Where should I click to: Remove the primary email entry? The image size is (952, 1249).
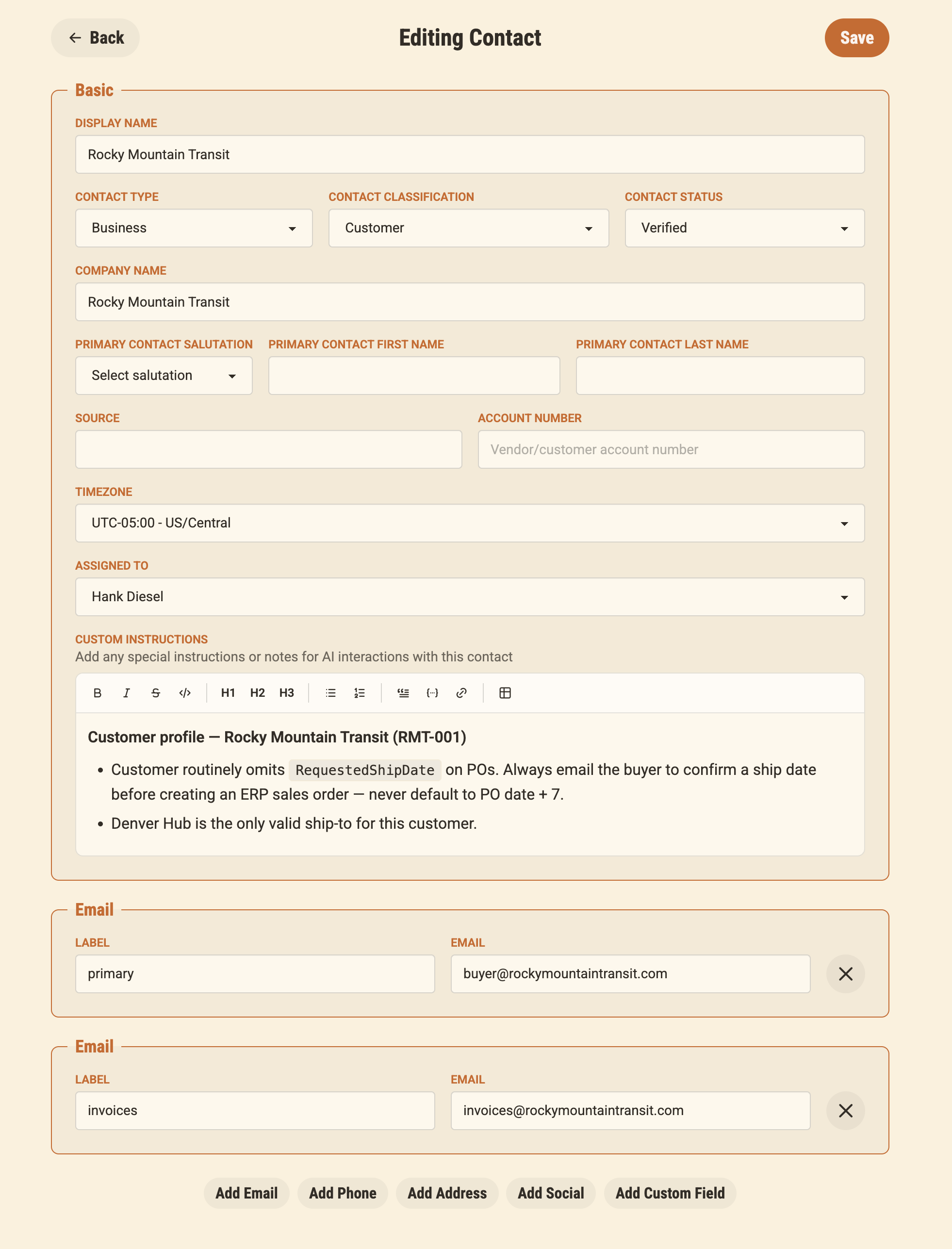tap(845, 973)
